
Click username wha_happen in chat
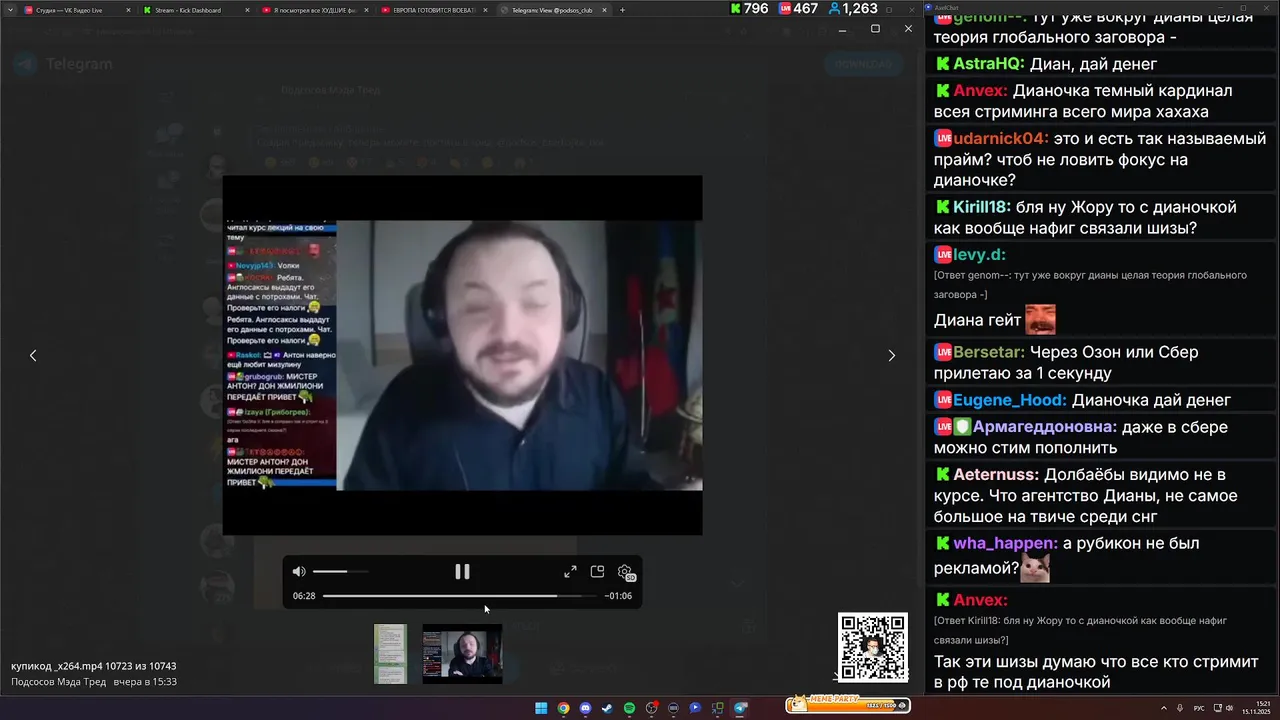(x=1005, y=543)
